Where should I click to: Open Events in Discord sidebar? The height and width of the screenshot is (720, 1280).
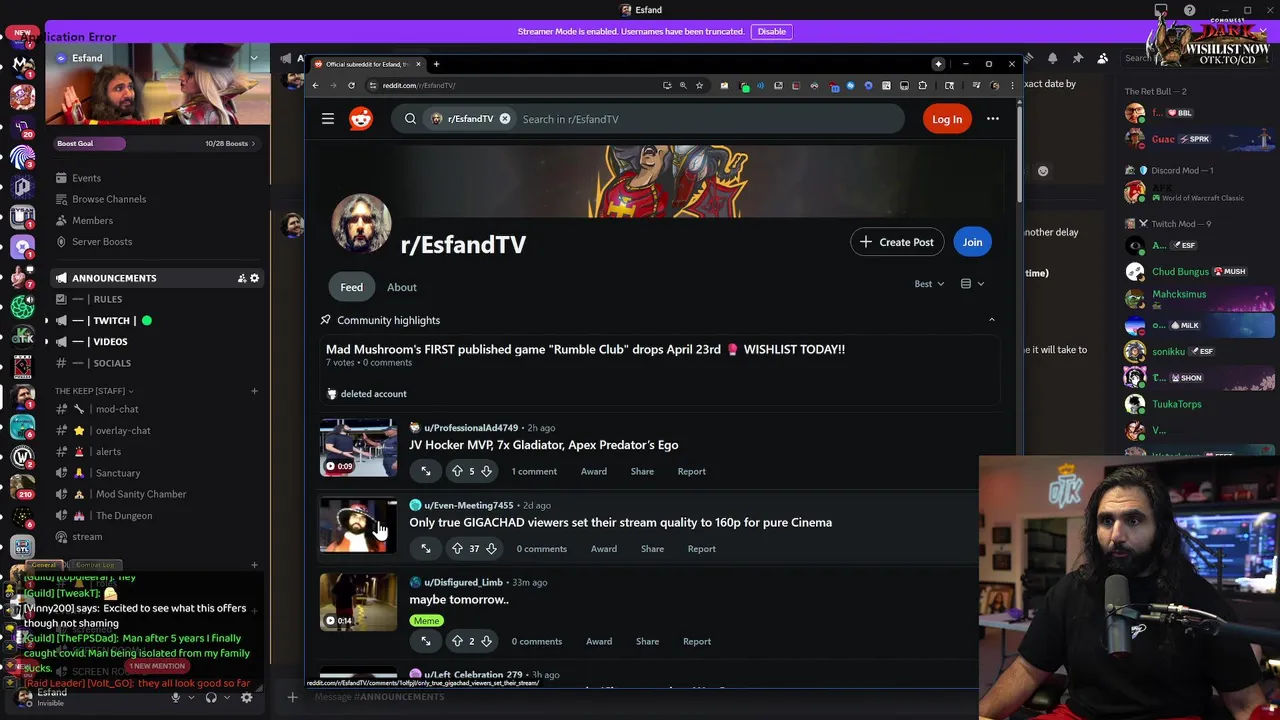coord(86,178)
